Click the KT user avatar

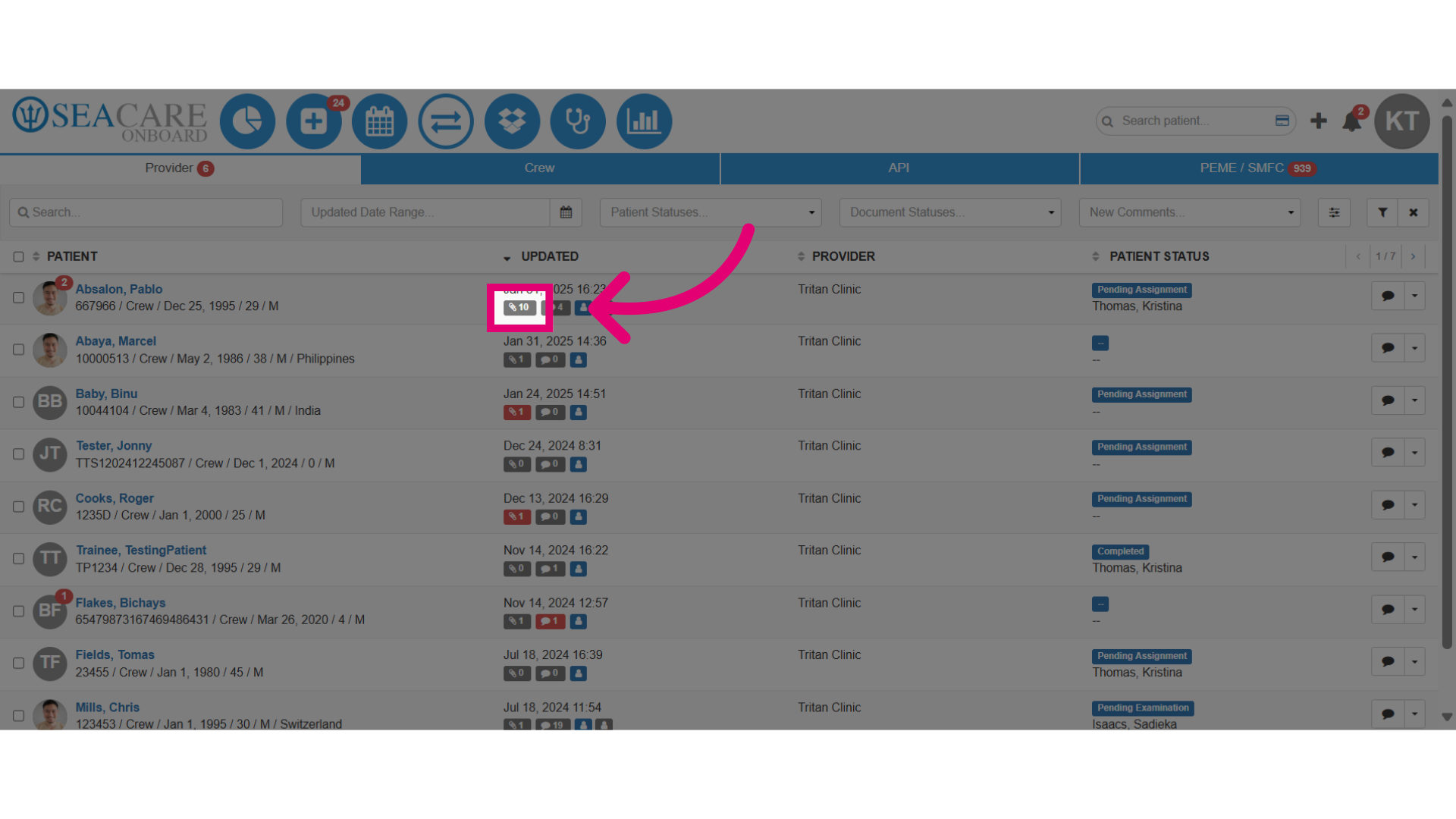(x=1402, y=121)
